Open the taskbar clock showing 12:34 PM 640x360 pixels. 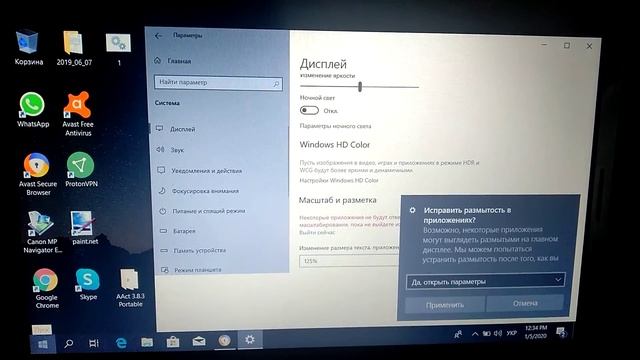tap(536, 332)
